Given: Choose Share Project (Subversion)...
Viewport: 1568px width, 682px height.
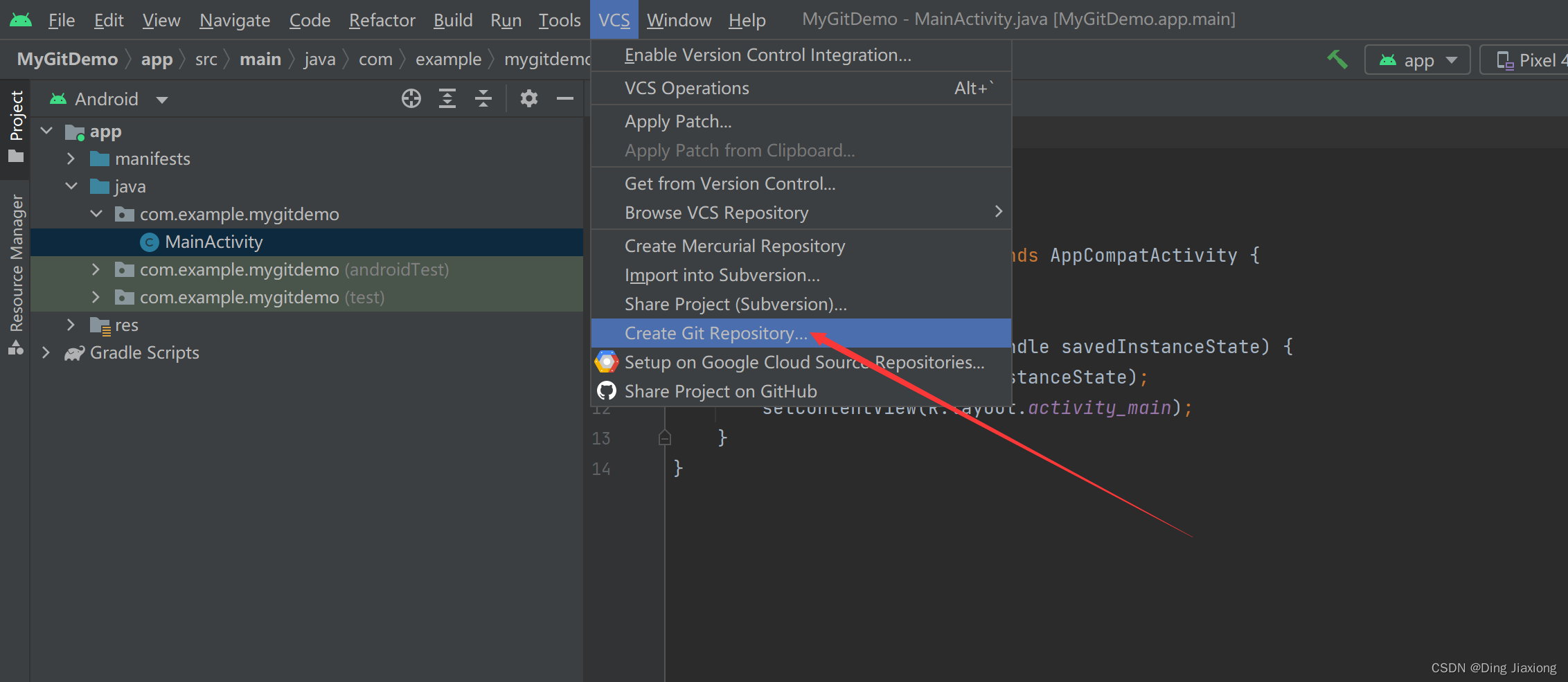Looking at the screenshot, I should tap(801, 304).
